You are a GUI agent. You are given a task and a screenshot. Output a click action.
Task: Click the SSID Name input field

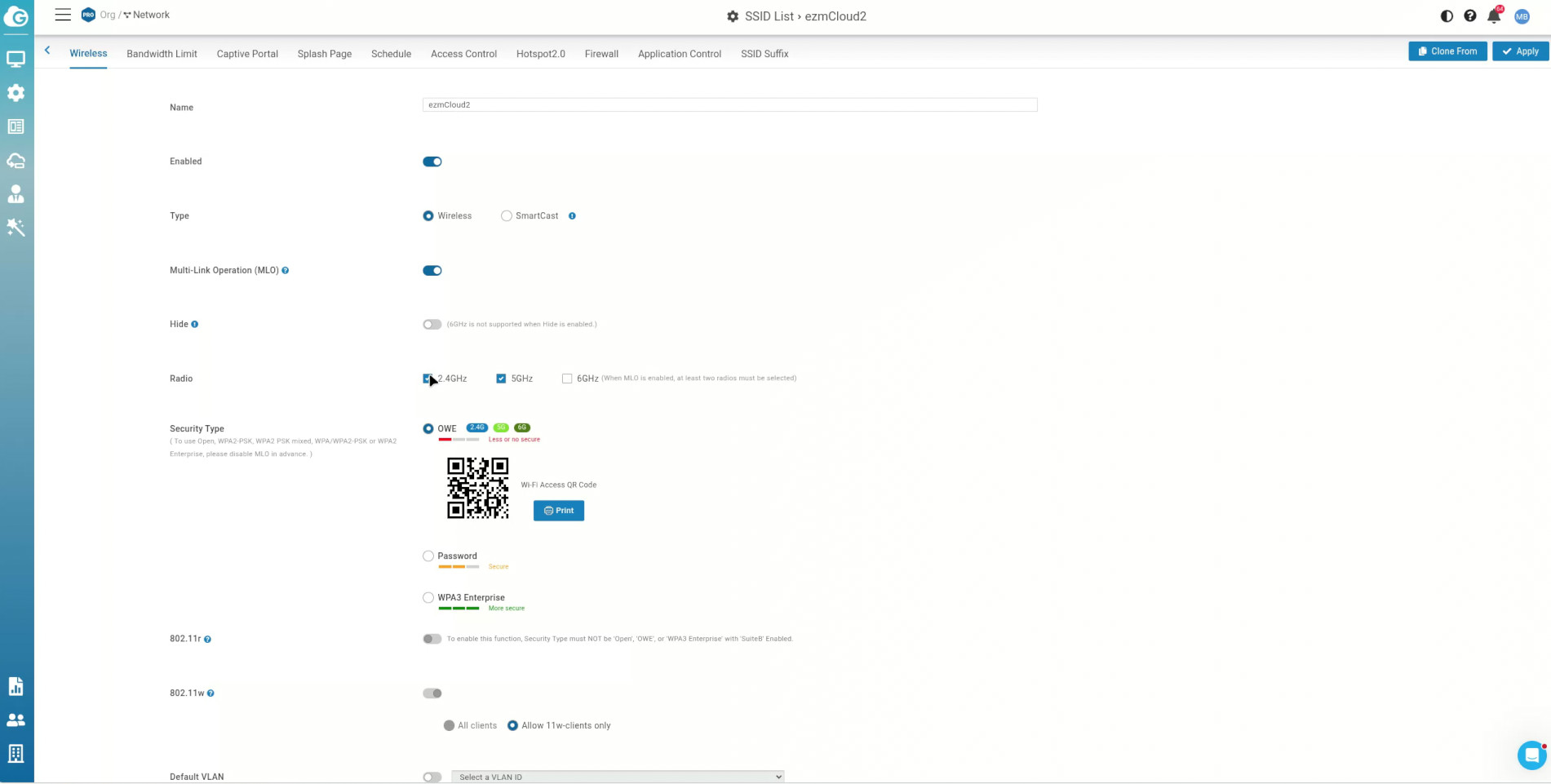click(729, 104)
